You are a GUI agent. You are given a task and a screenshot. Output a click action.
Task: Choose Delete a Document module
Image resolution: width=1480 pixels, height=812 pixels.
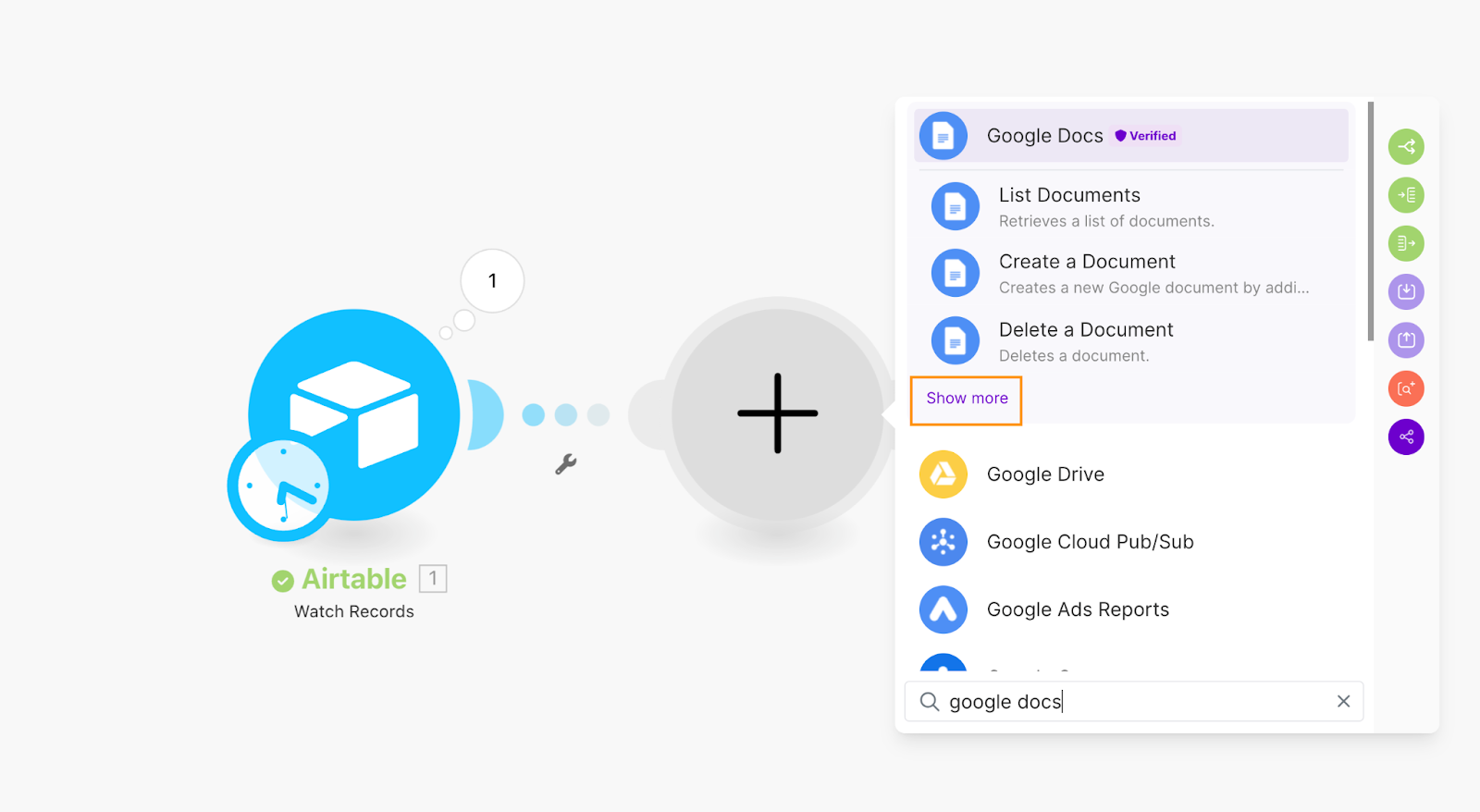pos(1130,340)
